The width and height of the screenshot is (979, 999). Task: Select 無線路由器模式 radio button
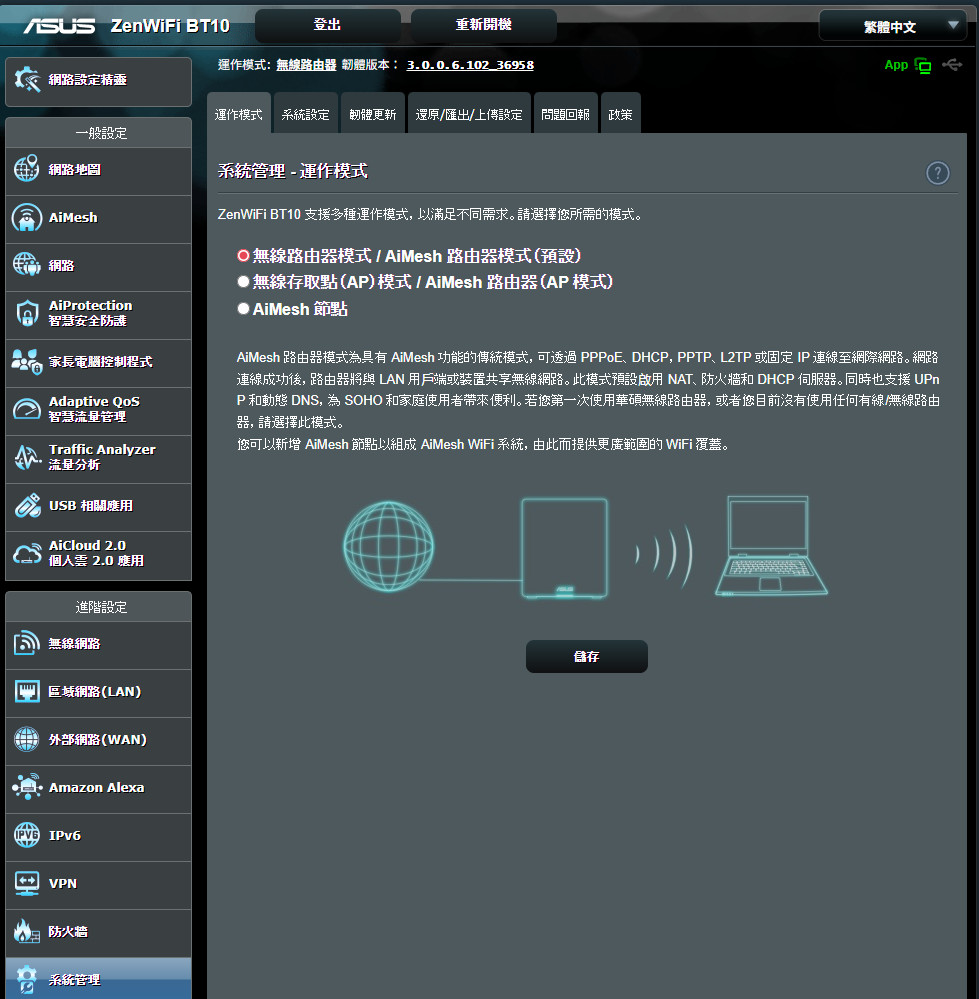(243, 255)
